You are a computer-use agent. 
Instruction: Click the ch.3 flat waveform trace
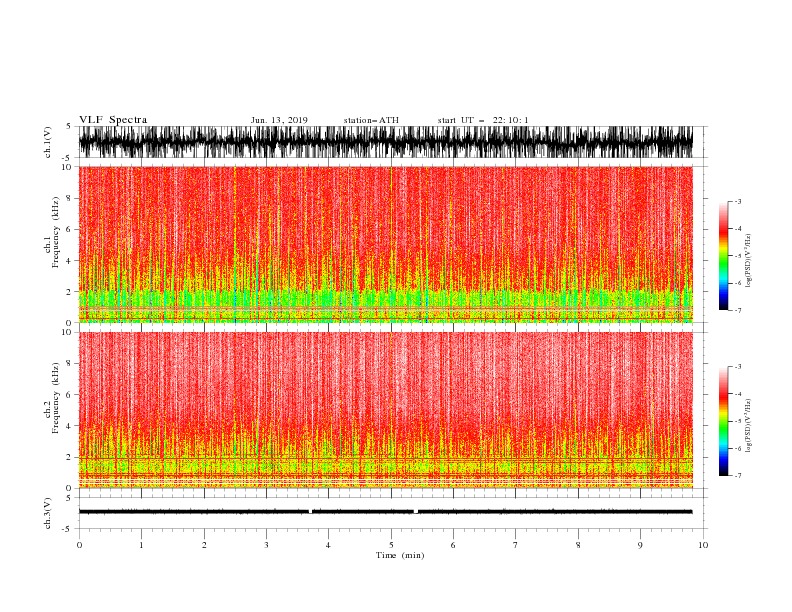click(385, 512)
